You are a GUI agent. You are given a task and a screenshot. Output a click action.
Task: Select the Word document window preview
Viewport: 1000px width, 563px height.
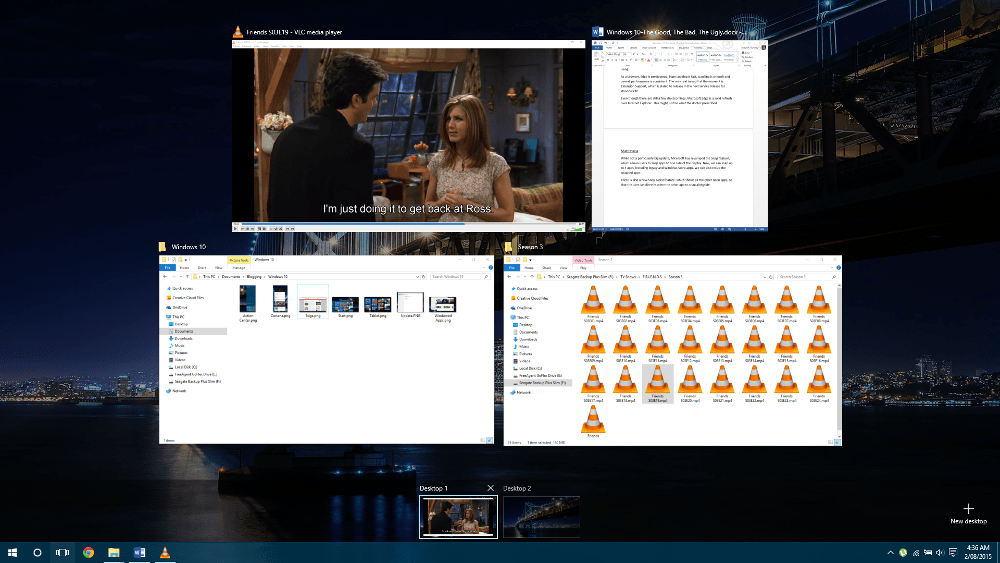pyautogui.click(x=679, y=135)
